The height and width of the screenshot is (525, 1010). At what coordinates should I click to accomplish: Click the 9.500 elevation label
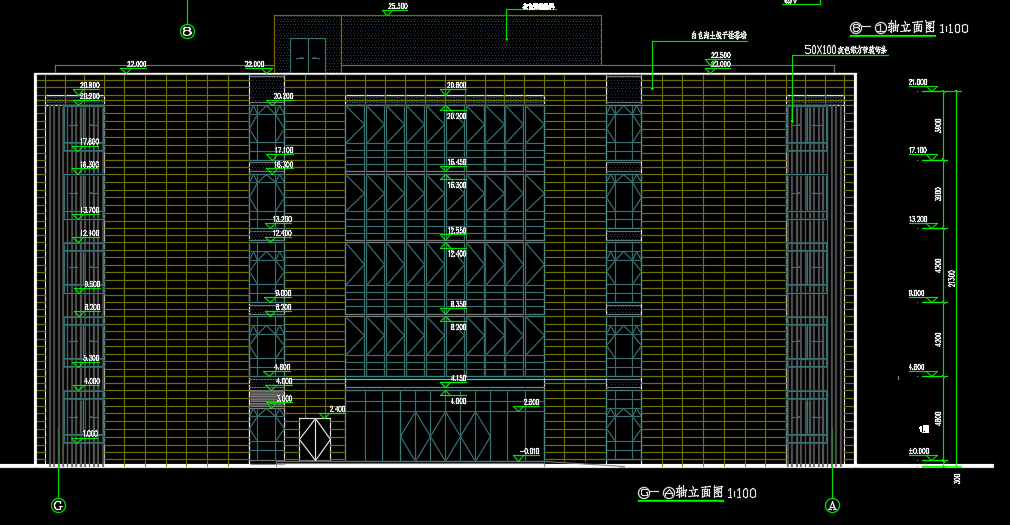[x=92, y=285]
